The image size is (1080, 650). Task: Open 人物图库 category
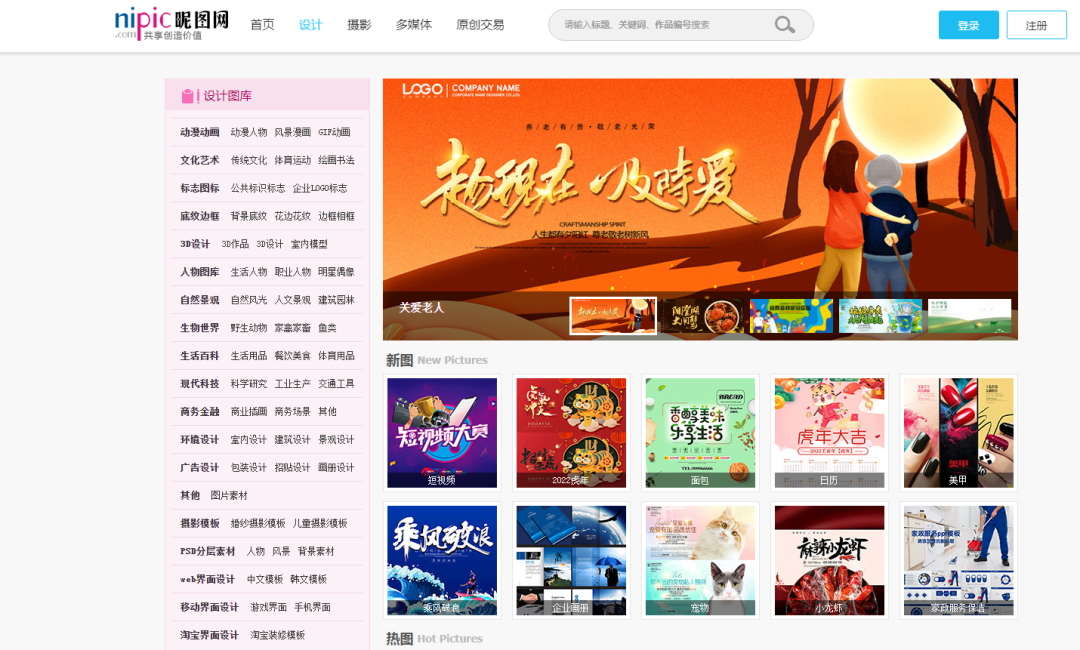coord(200,272)
